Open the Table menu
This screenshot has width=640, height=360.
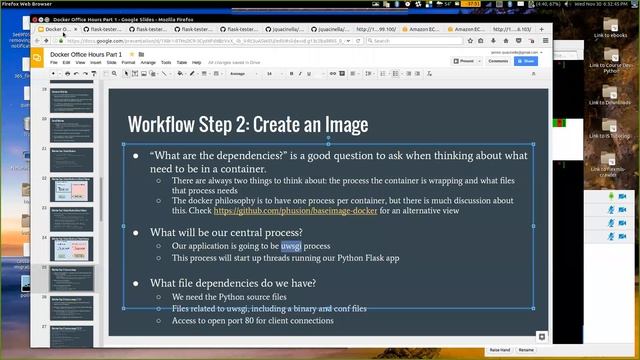(182, 63)
